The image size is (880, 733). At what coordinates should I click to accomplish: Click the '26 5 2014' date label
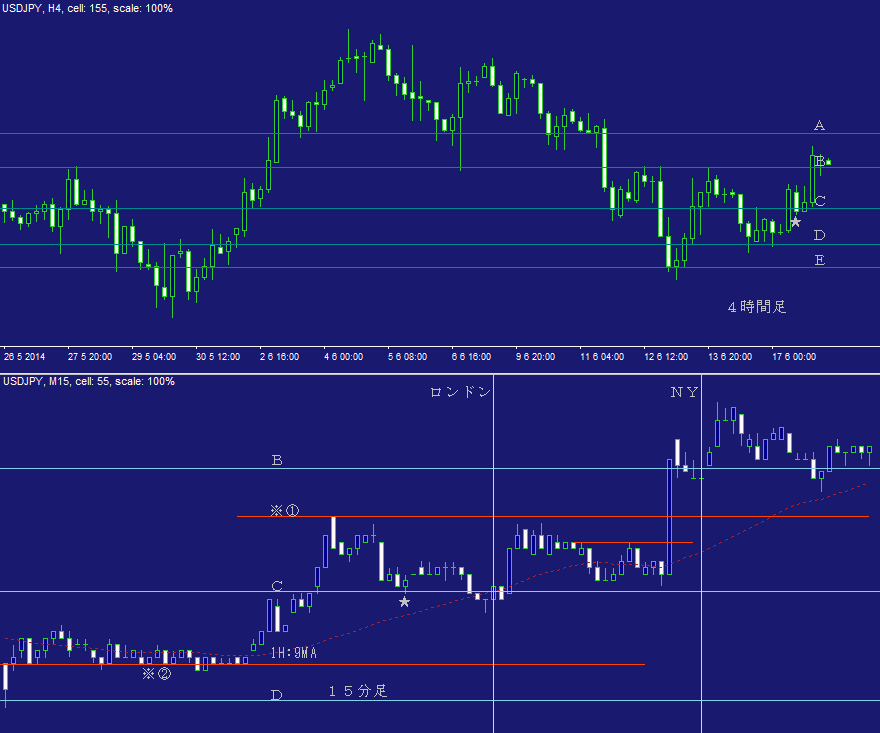[24, 356]
